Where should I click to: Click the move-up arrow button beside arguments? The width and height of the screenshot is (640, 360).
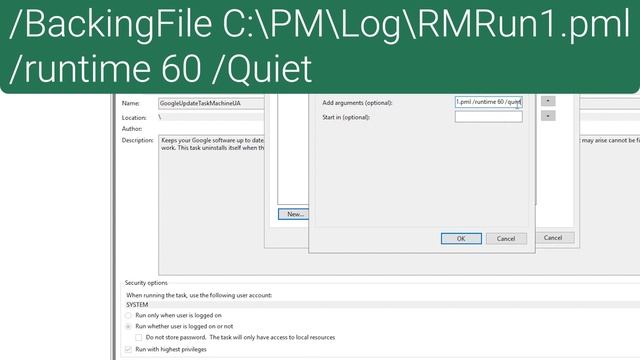point(548,101)
